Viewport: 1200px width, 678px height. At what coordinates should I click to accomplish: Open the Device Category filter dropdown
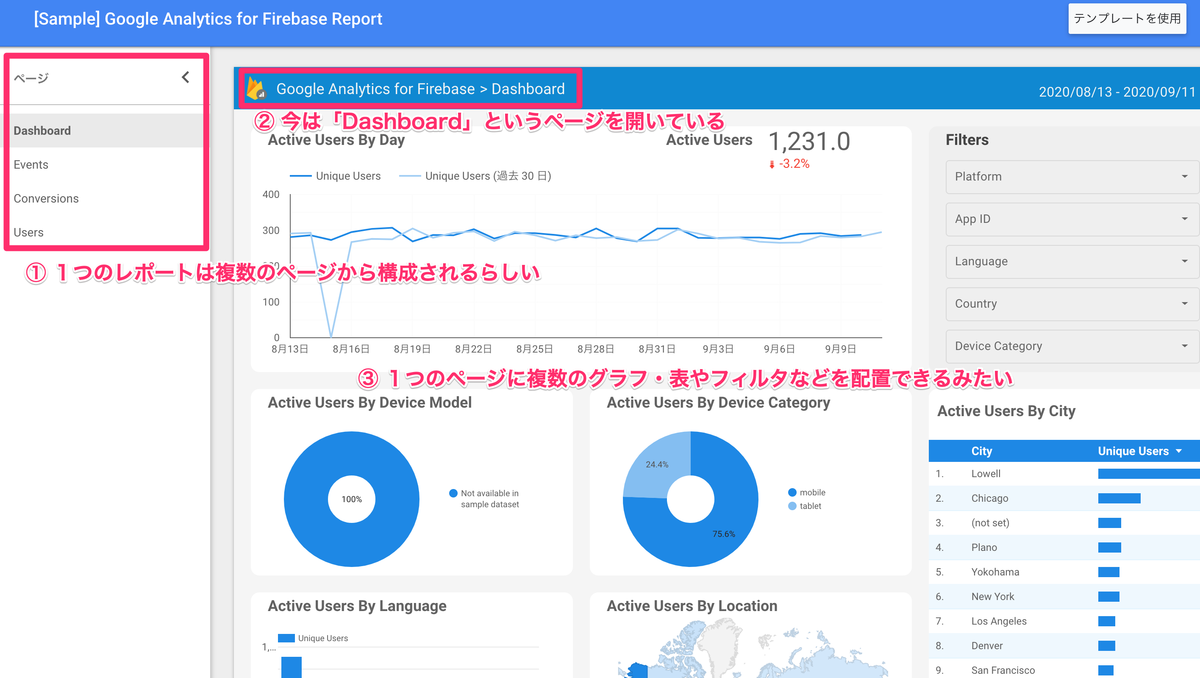(1072, 346)
